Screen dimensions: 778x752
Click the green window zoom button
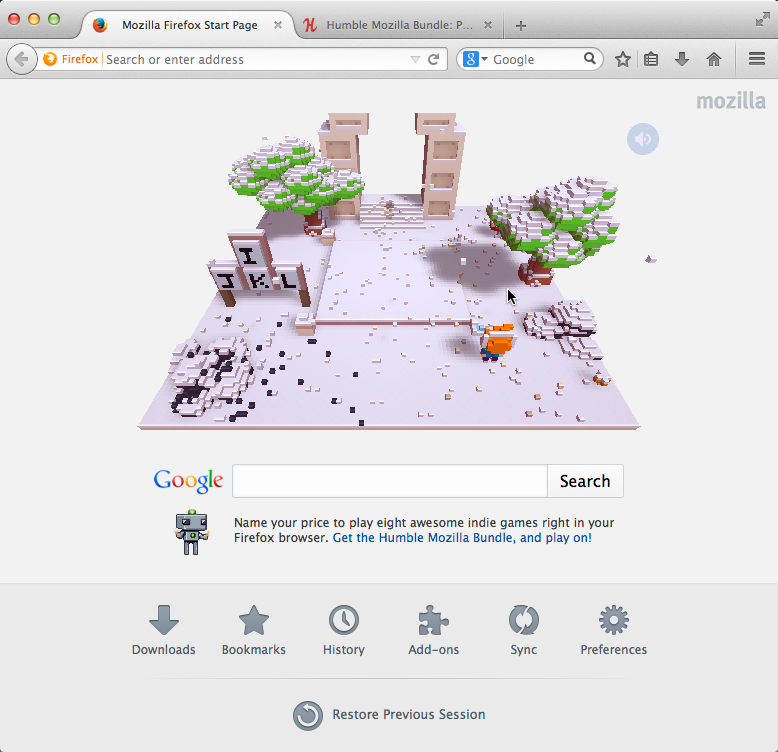point(54,19)
